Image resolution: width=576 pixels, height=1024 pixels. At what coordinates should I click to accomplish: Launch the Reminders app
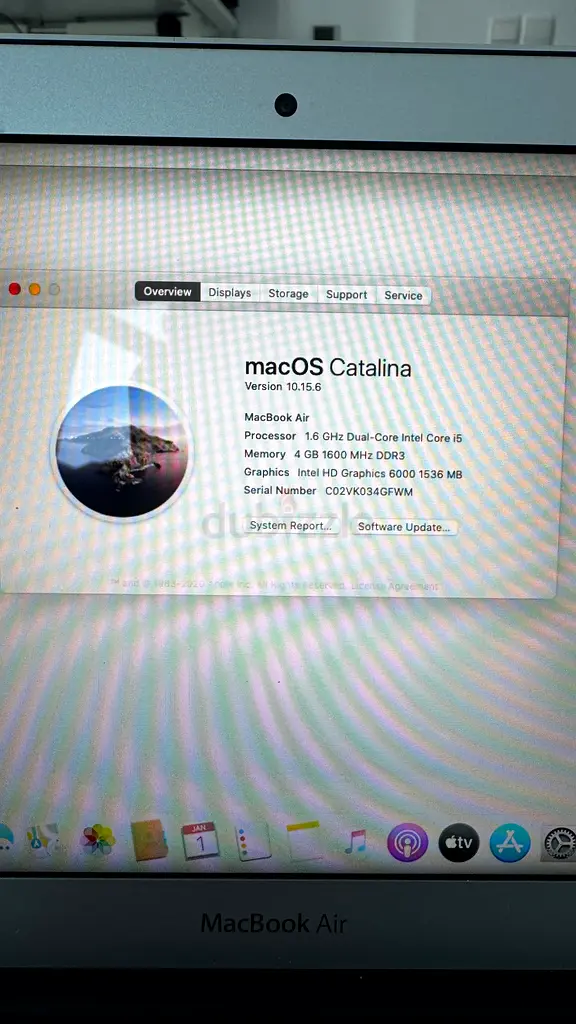253,841
